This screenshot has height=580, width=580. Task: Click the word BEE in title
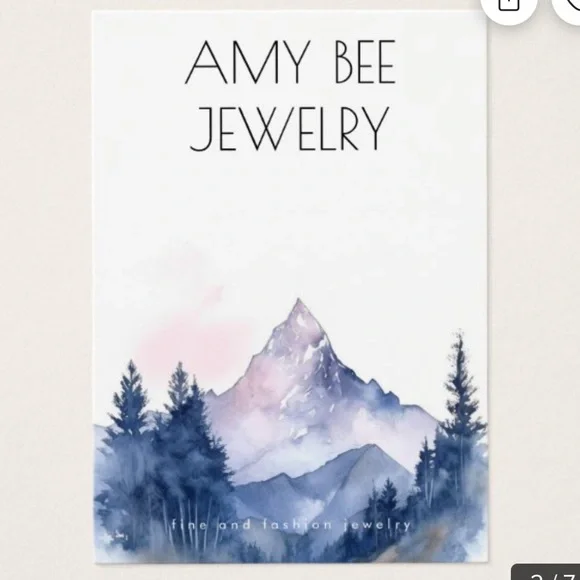coord(366,62)
